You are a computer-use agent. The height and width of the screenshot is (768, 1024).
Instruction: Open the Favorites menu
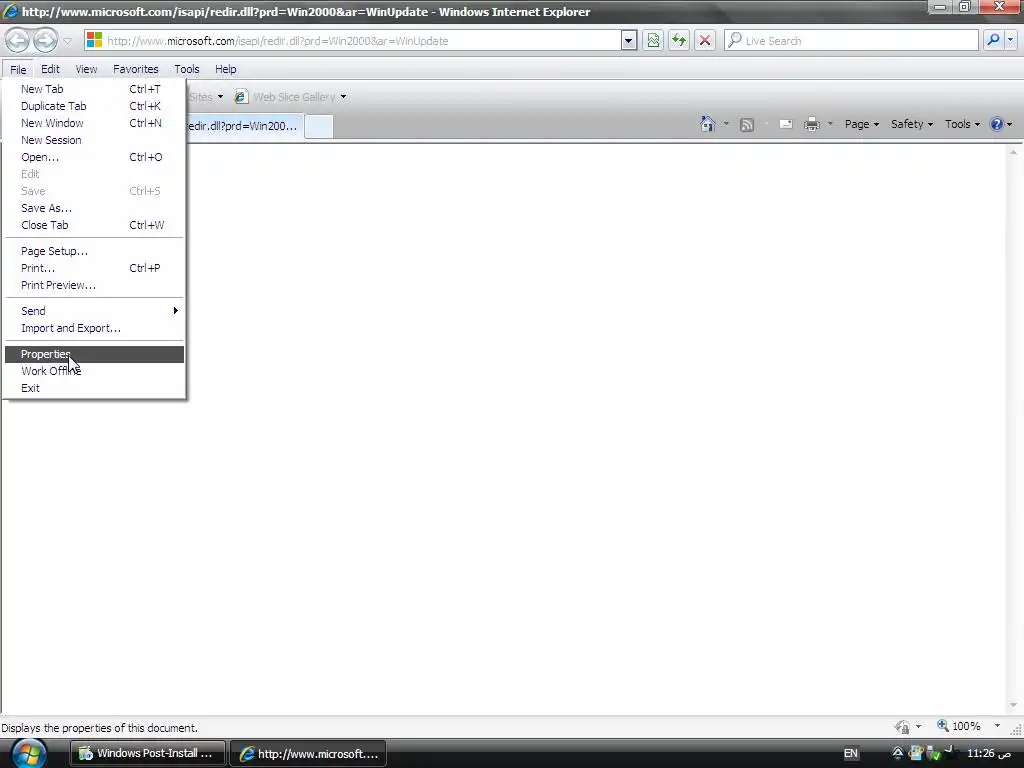[136, 69]
